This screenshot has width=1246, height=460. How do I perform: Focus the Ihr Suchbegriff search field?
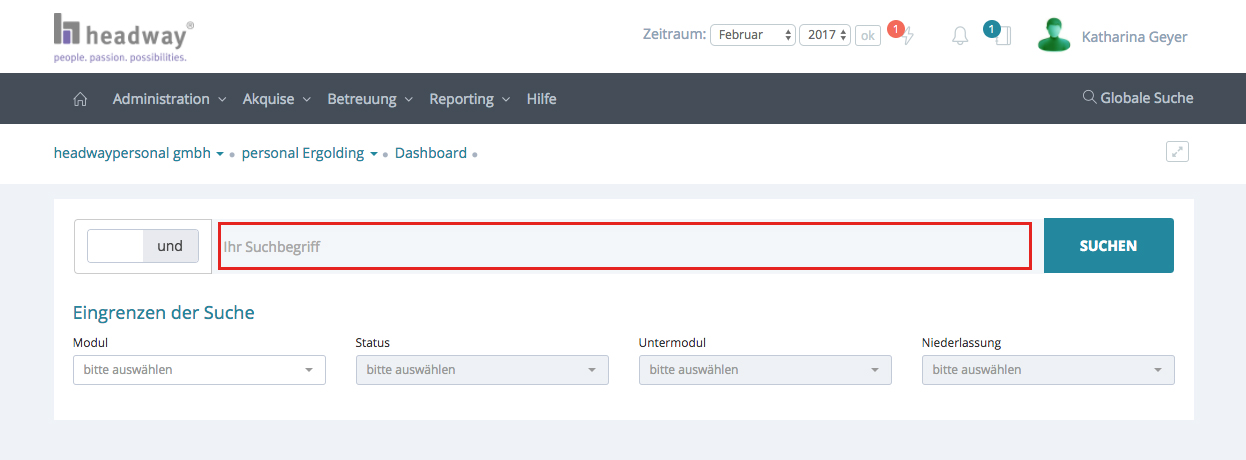624,246
